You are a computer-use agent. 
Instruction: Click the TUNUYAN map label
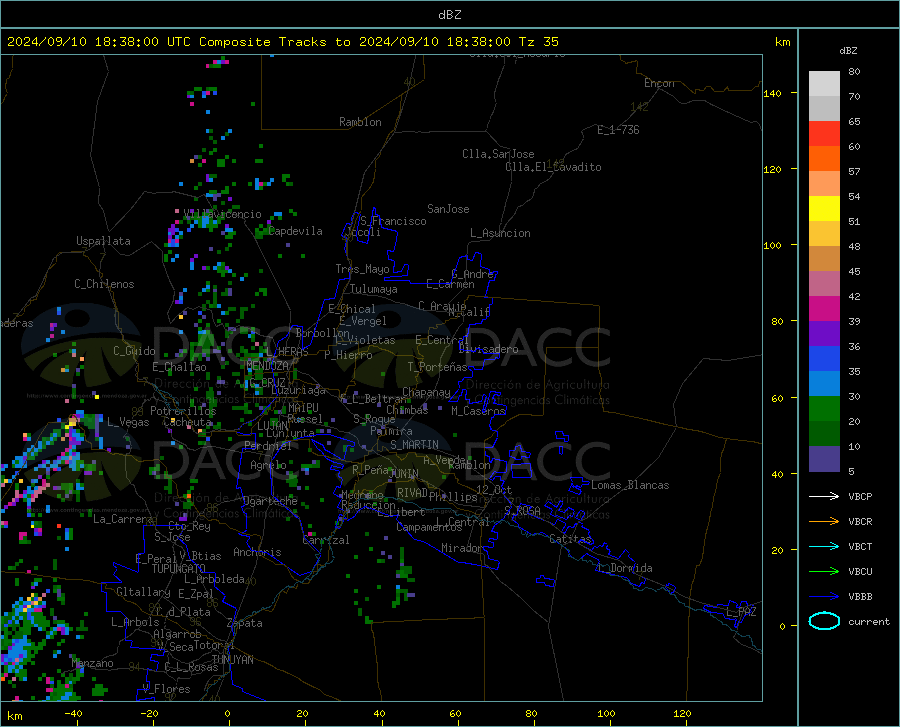point(232,660)
